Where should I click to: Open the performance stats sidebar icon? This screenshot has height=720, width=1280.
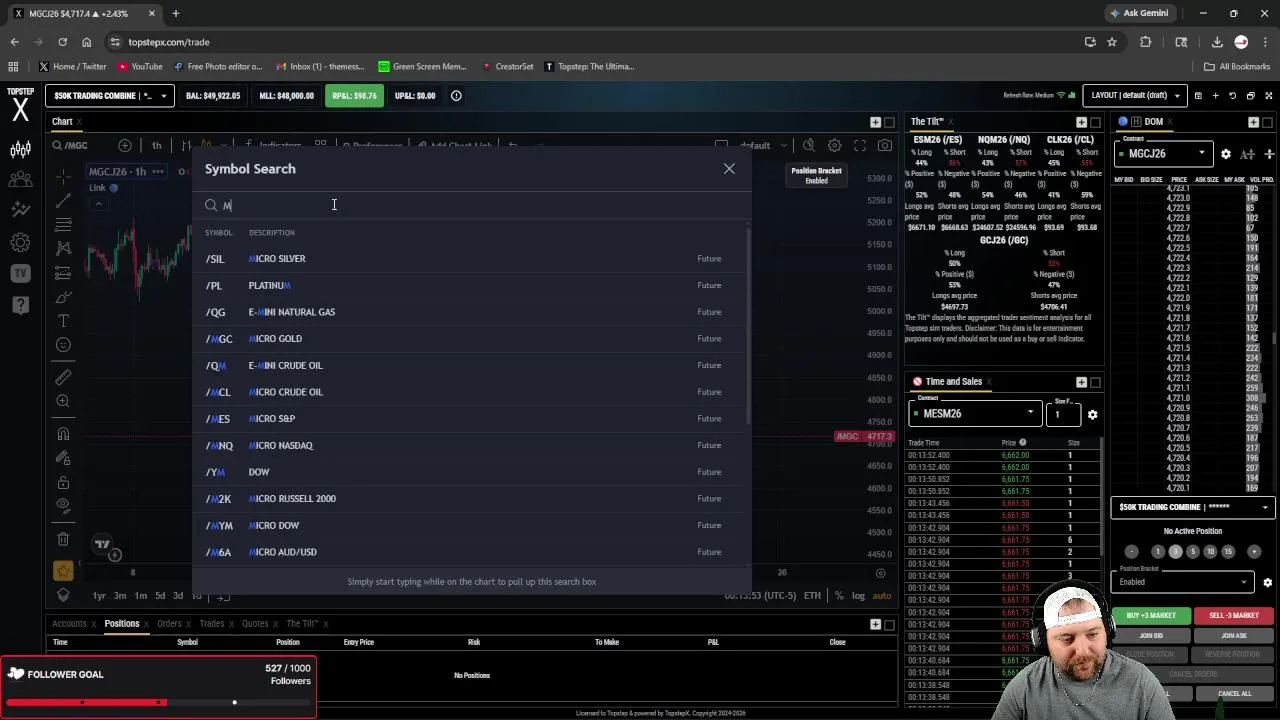(x=20, y=210)
